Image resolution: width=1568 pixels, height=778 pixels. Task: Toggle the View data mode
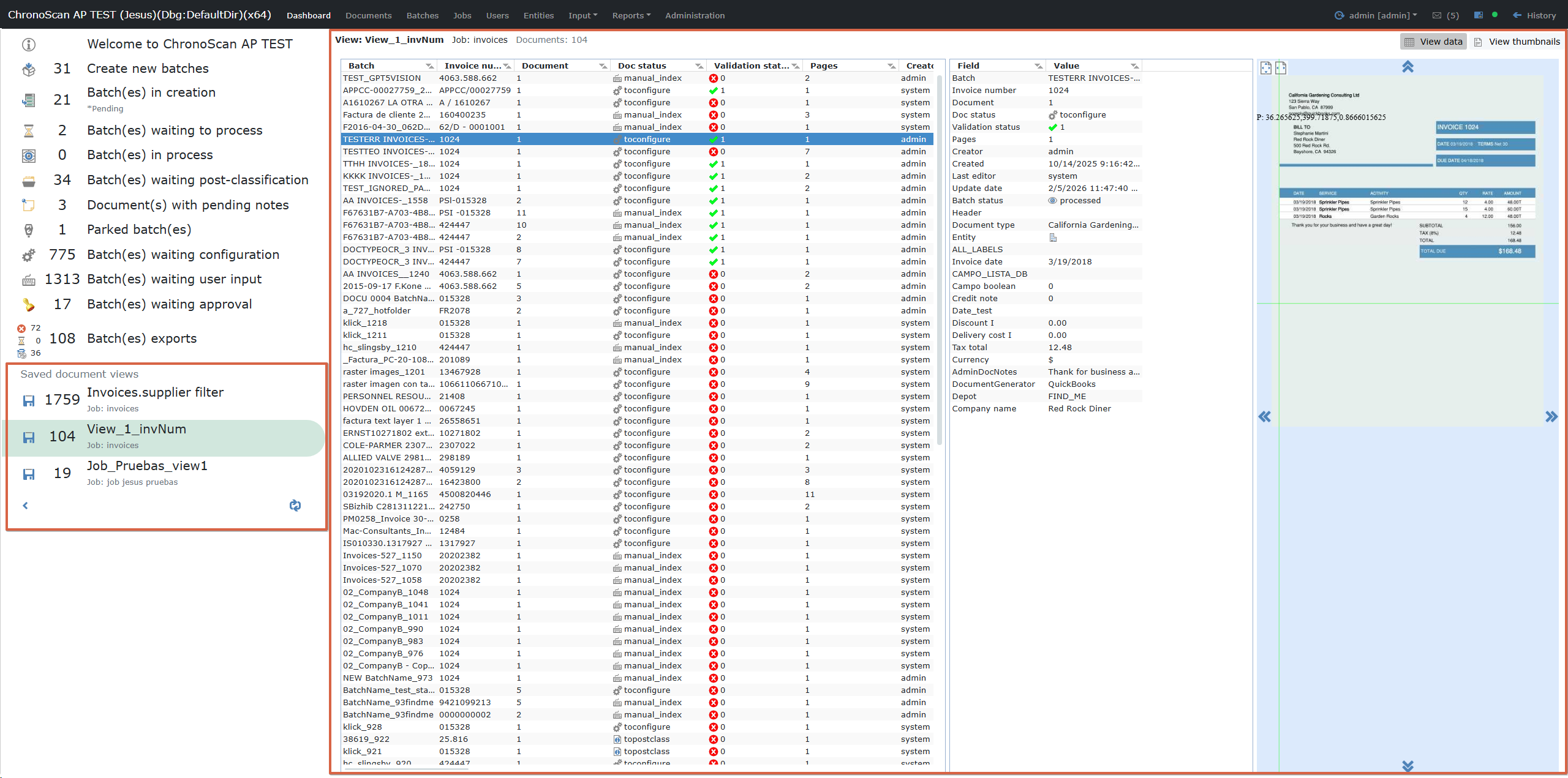(x=1433, y=42)
